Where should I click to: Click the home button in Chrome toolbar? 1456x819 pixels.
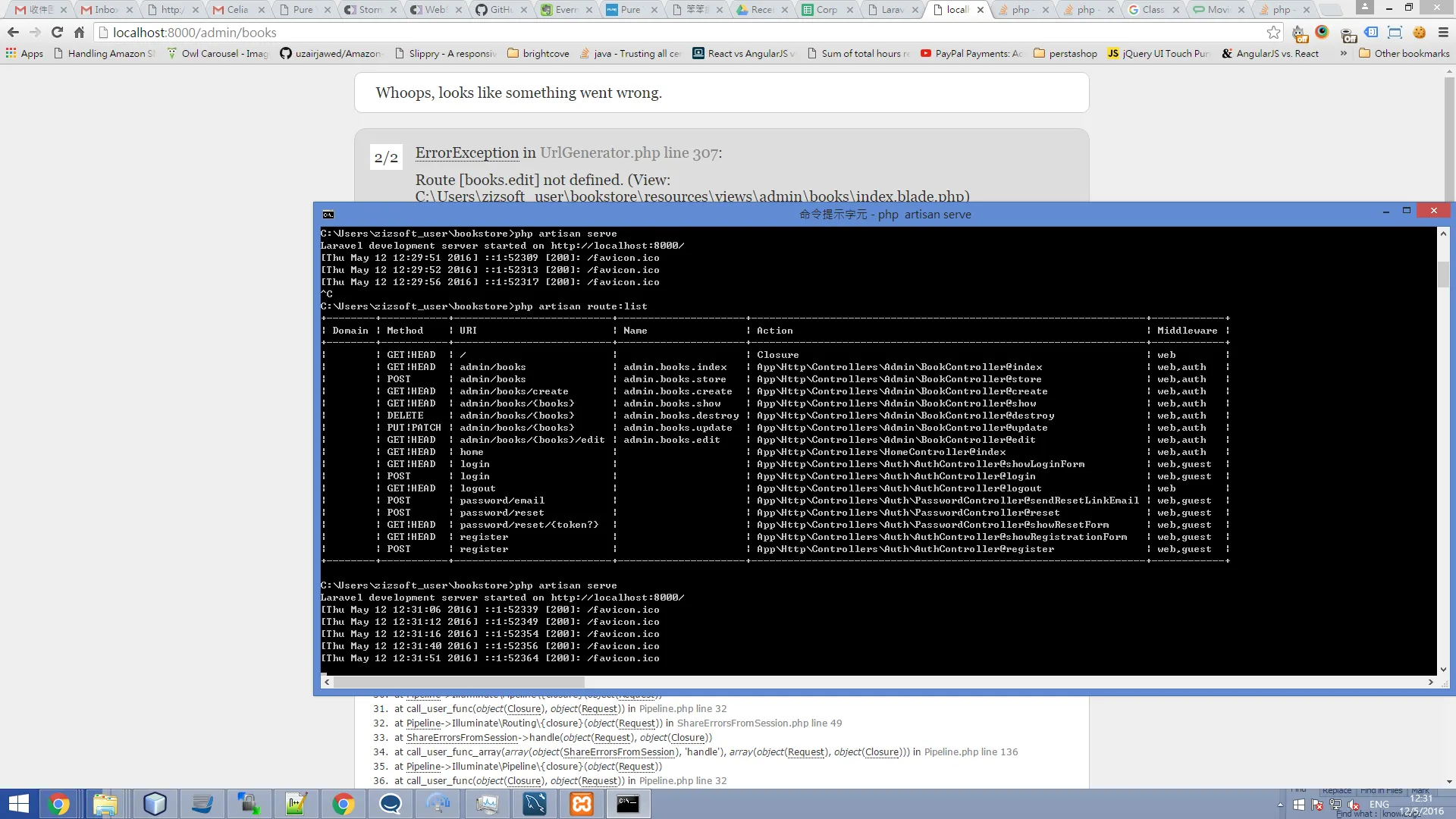point(79,33)
